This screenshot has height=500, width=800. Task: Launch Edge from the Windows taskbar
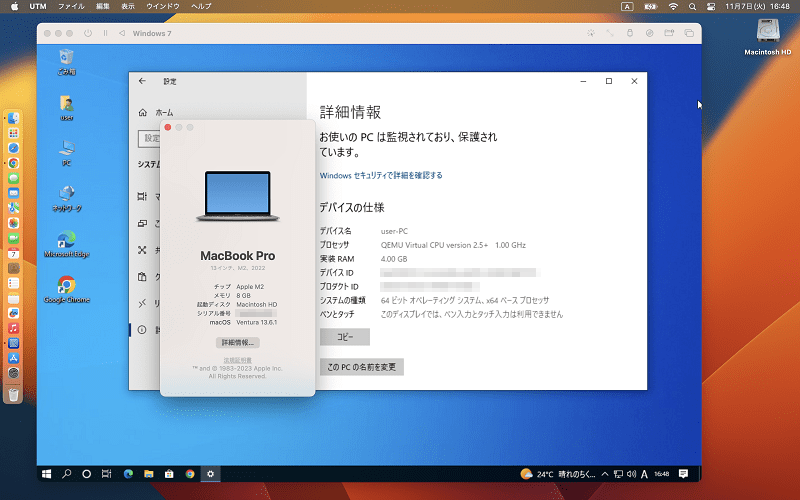pos(128,474)
